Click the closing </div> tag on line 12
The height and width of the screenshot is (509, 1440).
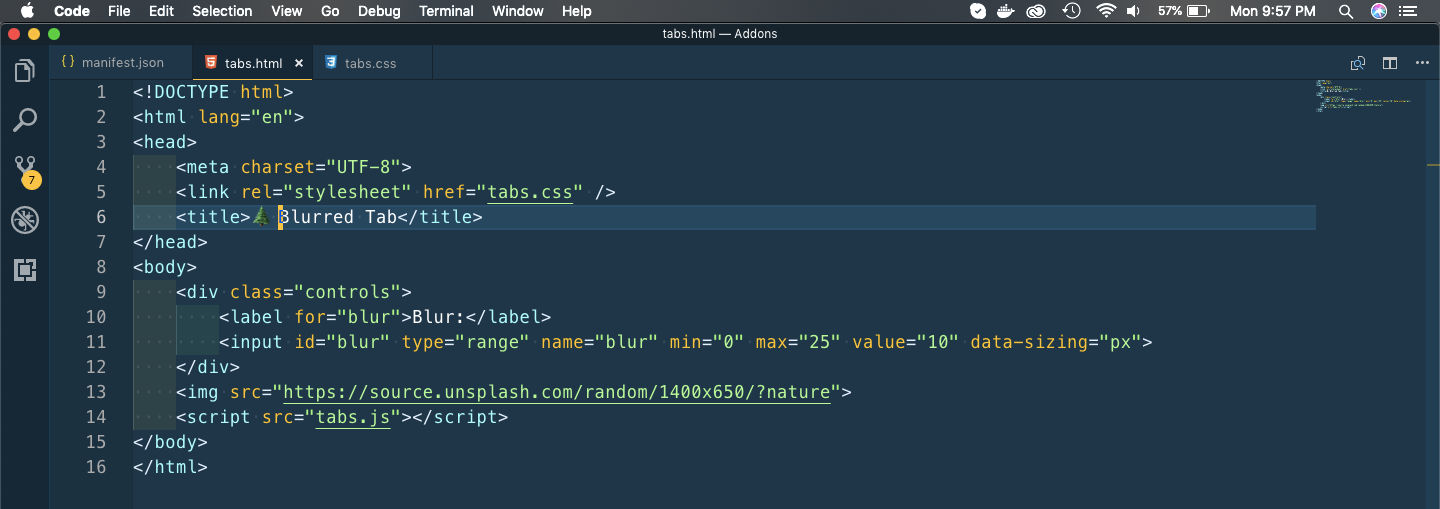(208, 367)
